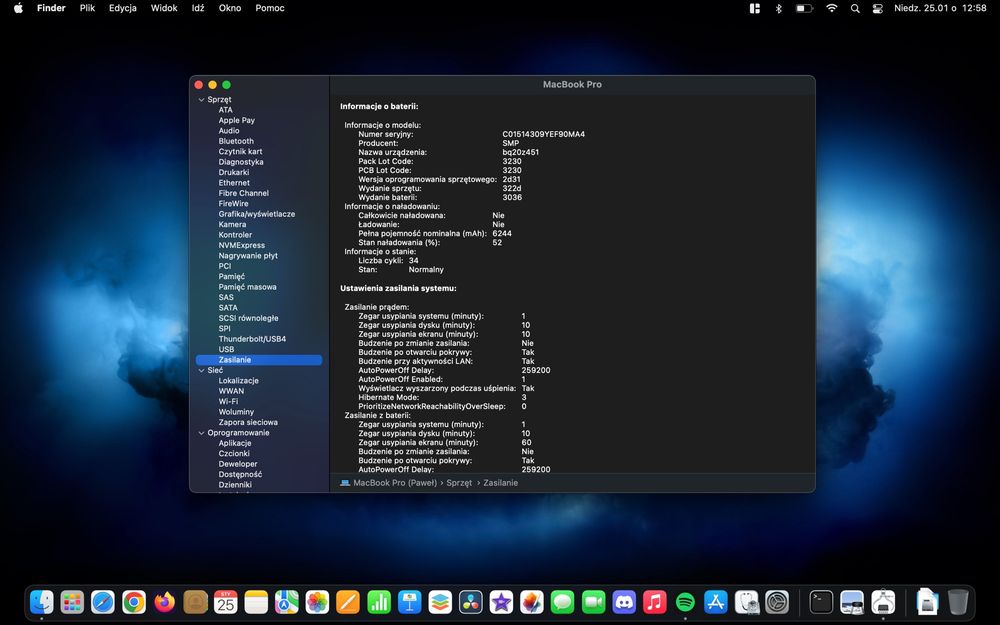
Task: Open DaVinci Resolve from the Dock
Action: point(471,601)
